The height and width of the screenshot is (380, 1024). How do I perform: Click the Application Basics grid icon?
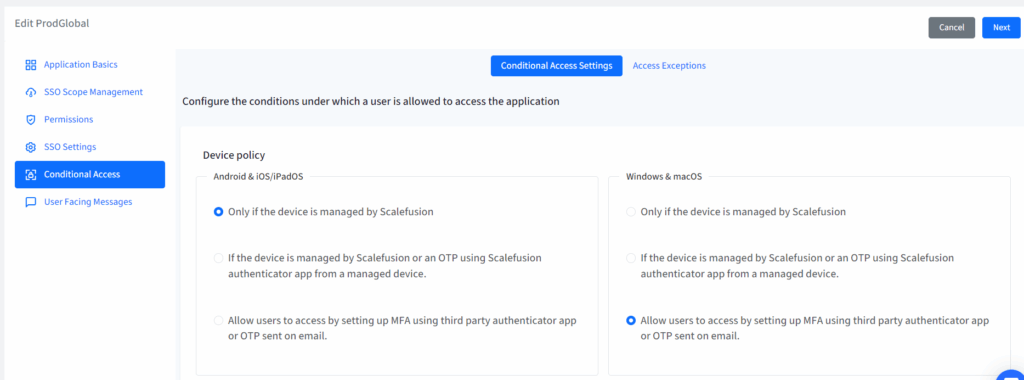30,65
